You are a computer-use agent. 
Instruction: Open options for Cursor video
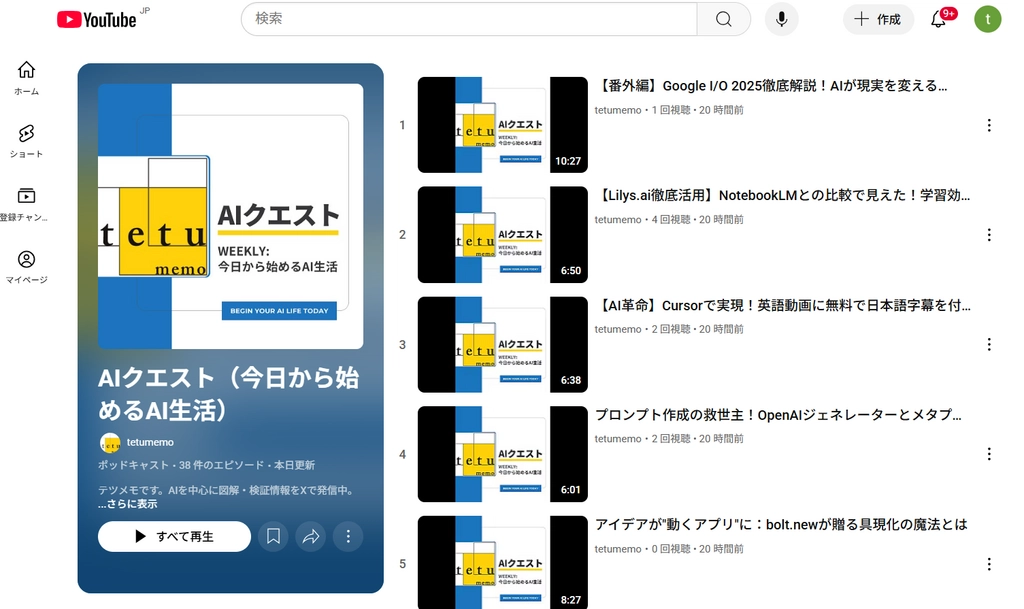coord(989,345)
